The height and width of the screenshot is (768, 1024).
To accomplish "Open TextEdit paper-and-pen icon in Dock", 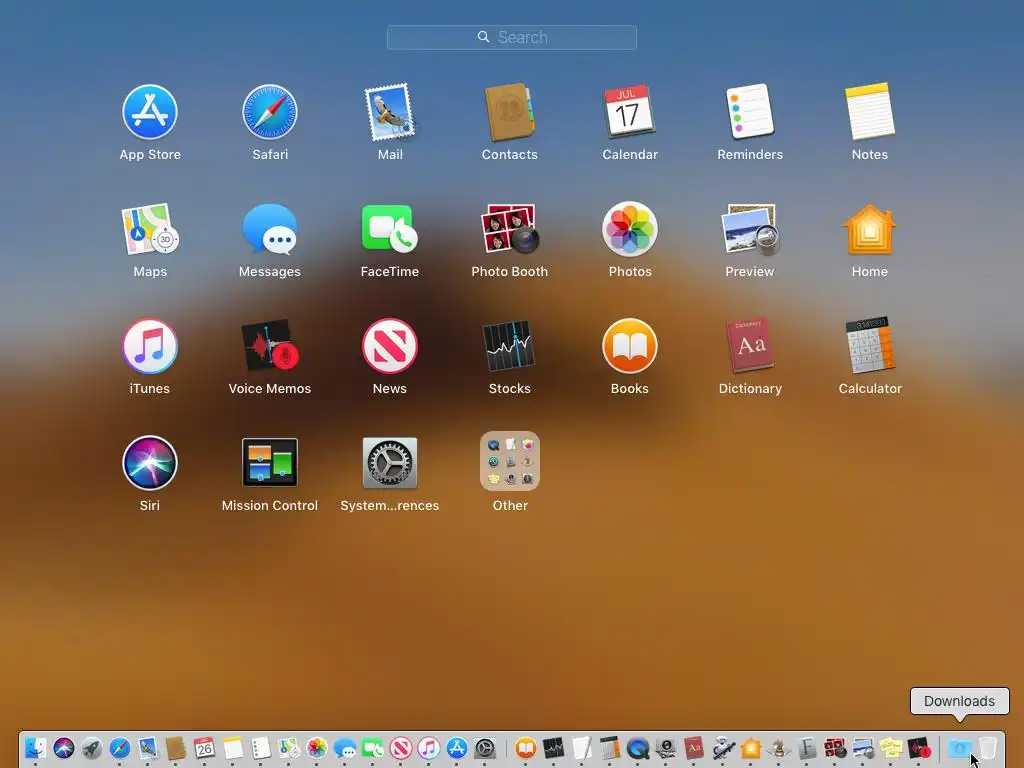I will coord(582,748).
